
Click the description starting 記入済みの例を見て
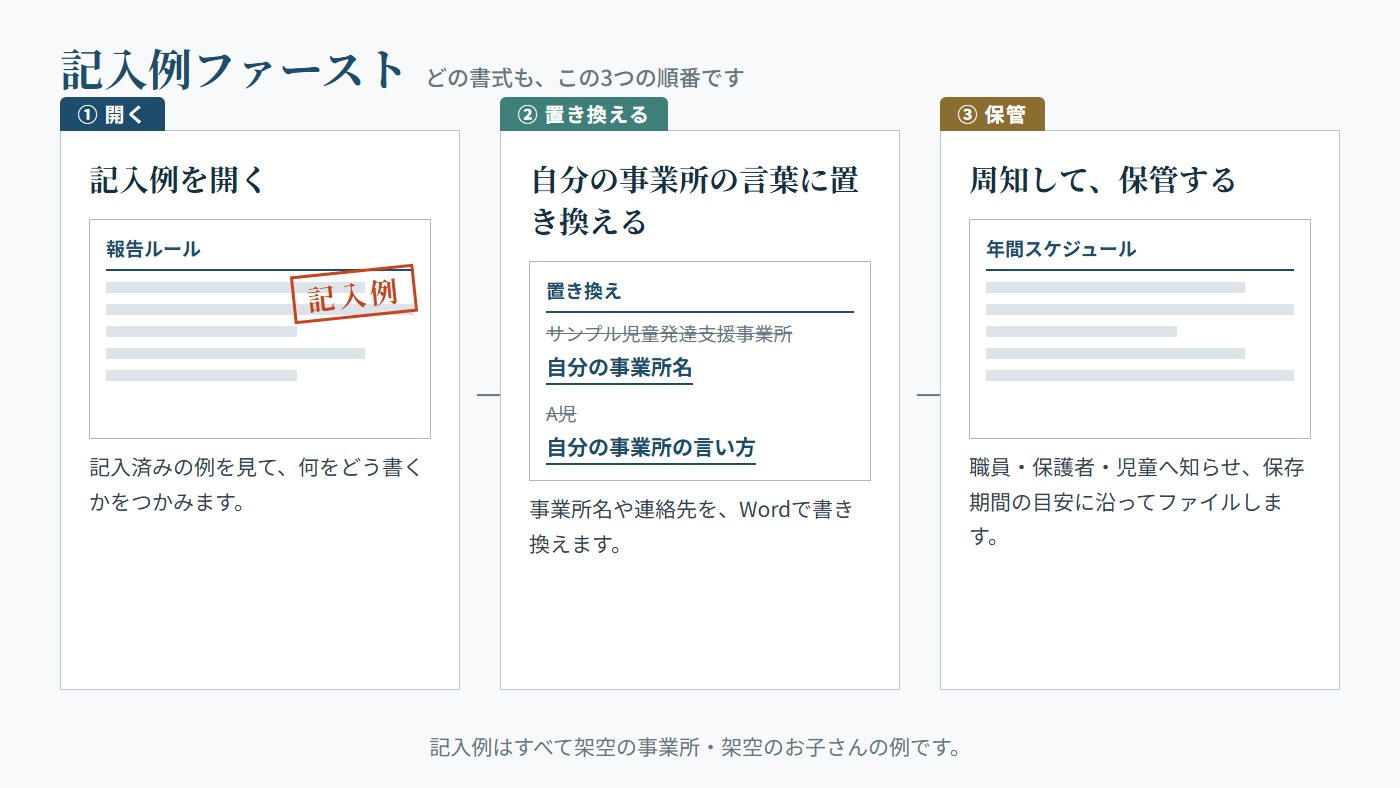pyautogui.click(x=256, y=485)
